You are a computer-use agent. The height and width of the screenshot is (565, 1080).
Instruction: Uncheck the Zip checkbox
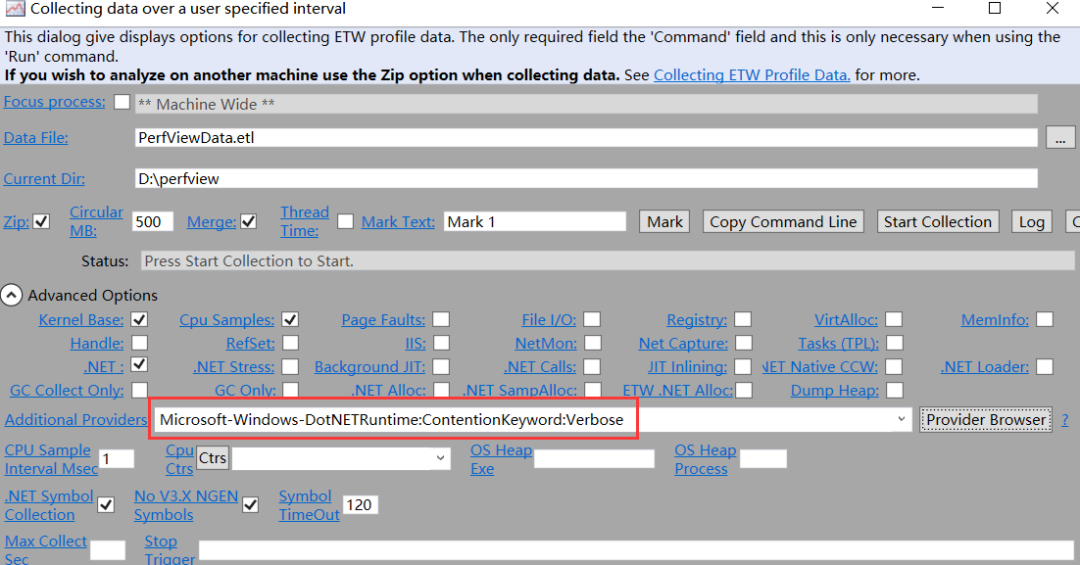pos(42,222)
